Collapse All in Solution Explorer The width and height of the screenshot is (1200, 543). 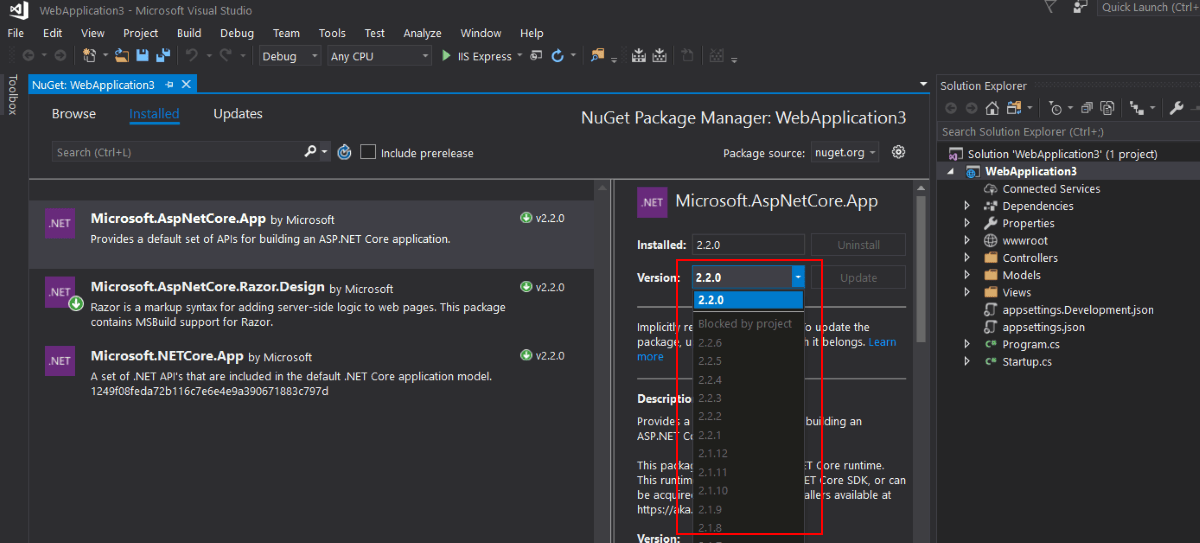[x=1088, y=108]
